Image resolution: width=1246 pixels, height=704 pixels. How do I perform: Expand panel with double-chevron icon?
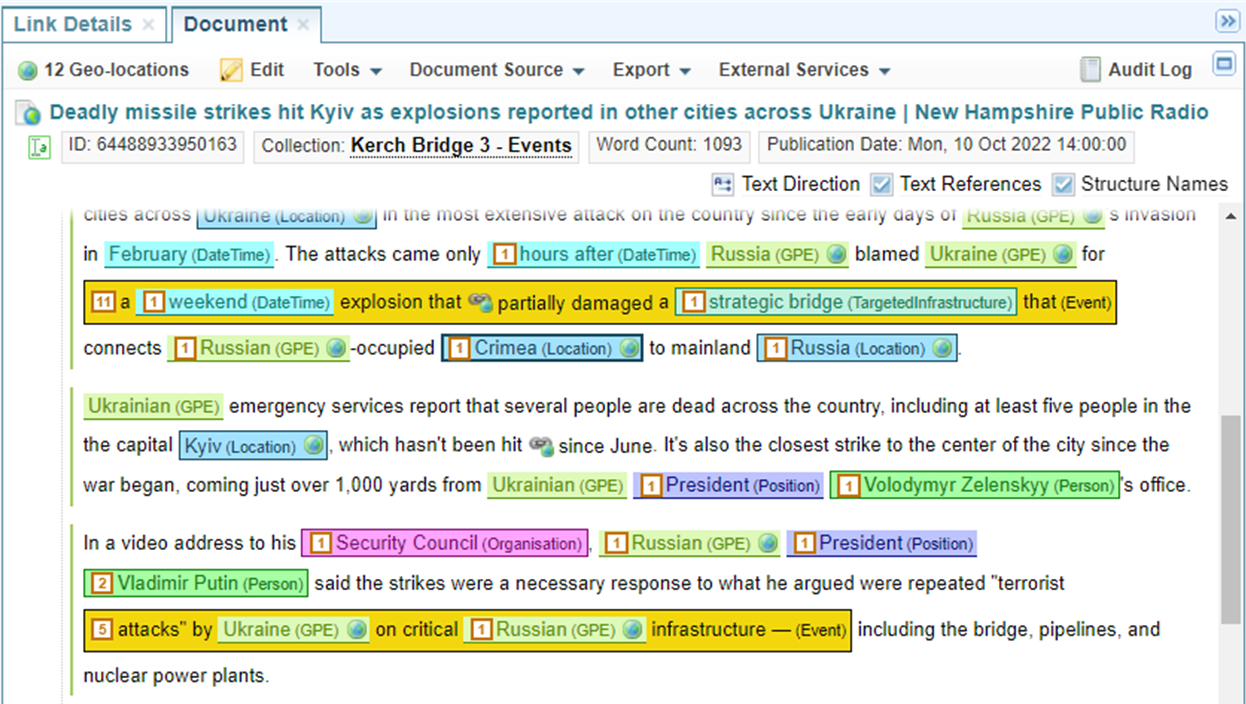pyautogui.click(x=1226, y=22)
